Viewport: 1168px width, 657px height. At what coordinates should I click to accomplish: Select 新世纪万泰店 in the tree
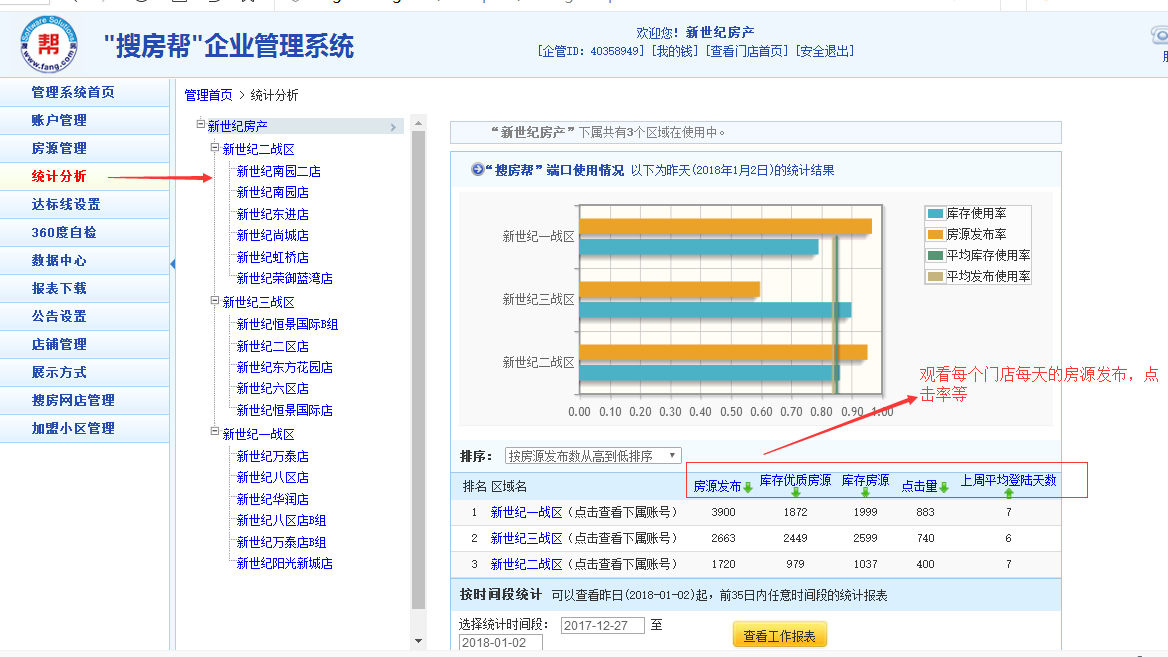[273, 457]
